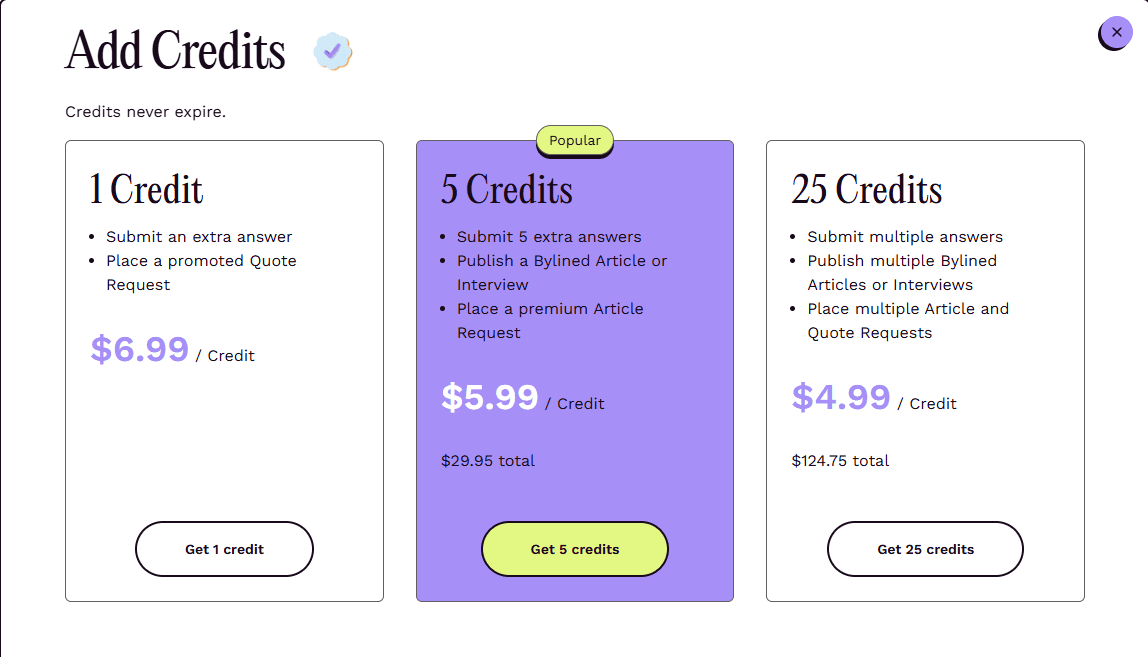1148x657 pixels.
Task: Click the $6.99 price on the 1 Credit card
Action: click(x=140, y=349)
